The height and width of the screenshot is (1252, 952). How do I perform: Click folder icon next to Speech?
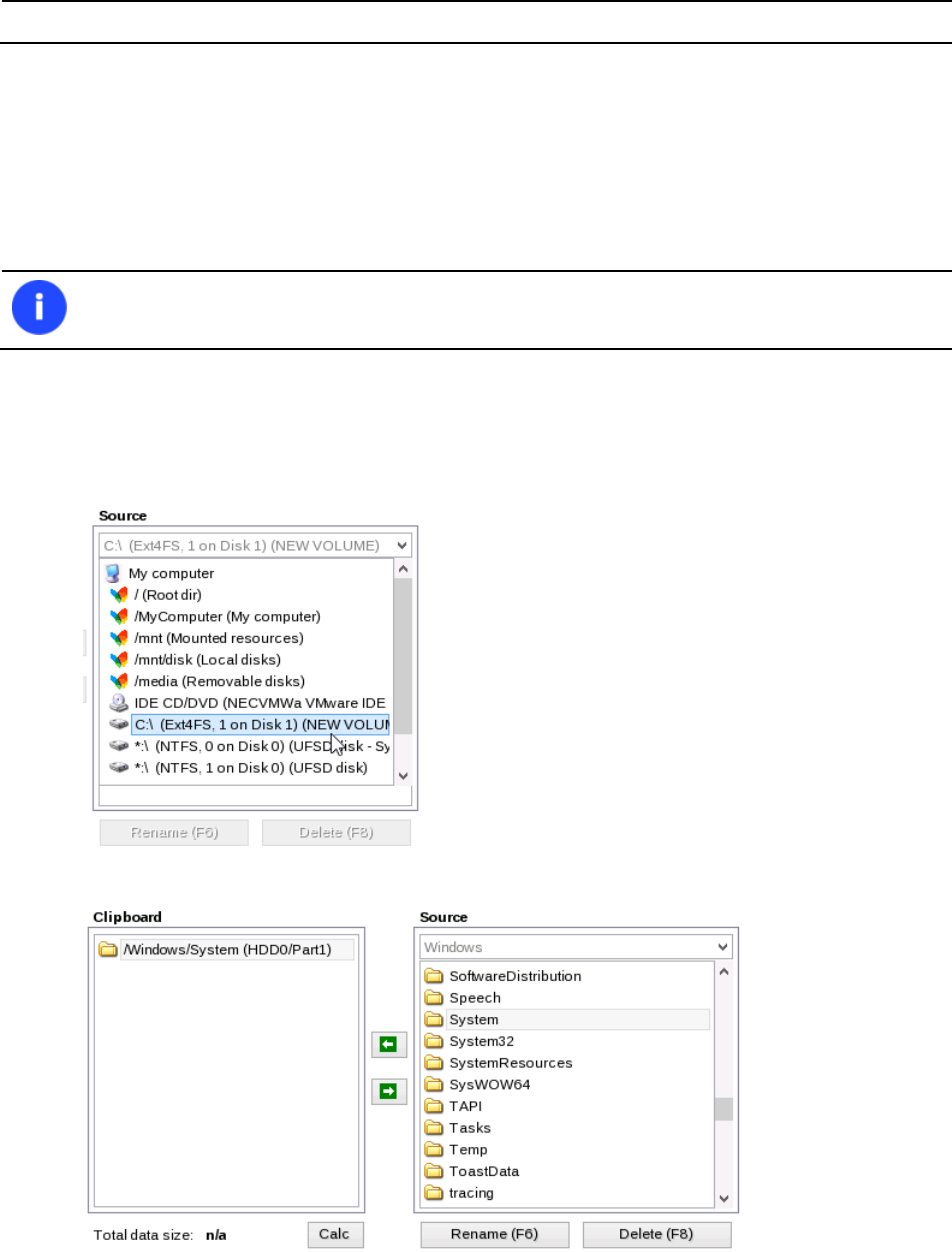(x=433, y=997)
